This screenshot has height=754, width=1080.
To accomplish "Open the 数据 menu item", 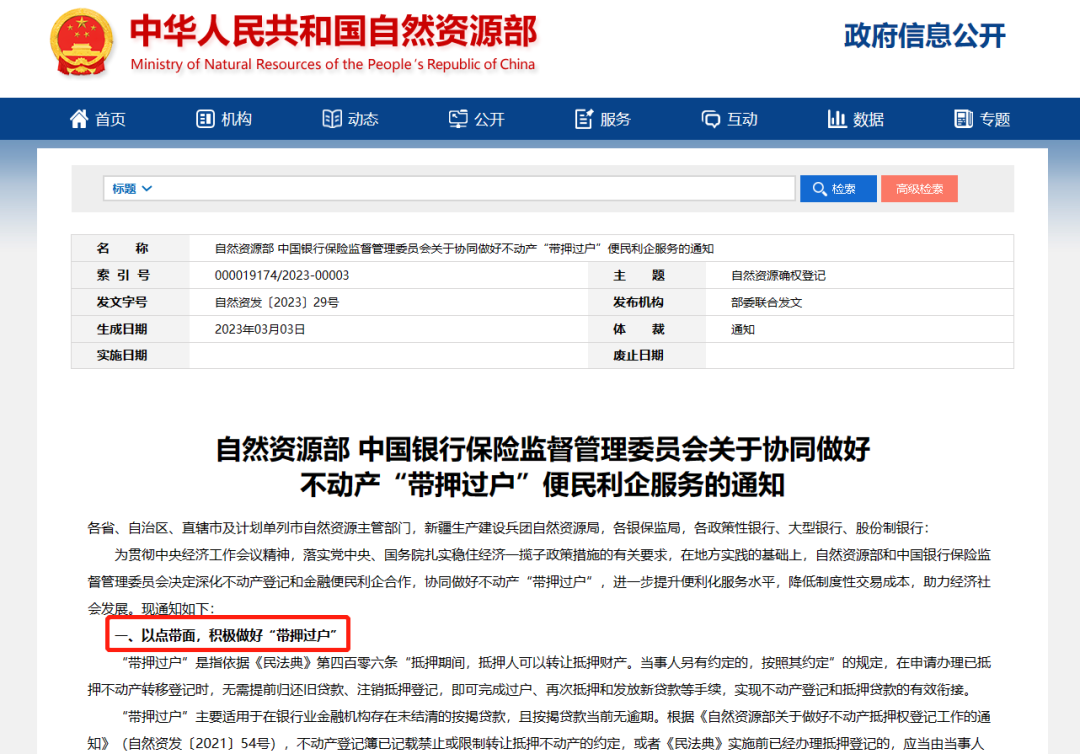I will pyautogui.click(x=869, y=119).
